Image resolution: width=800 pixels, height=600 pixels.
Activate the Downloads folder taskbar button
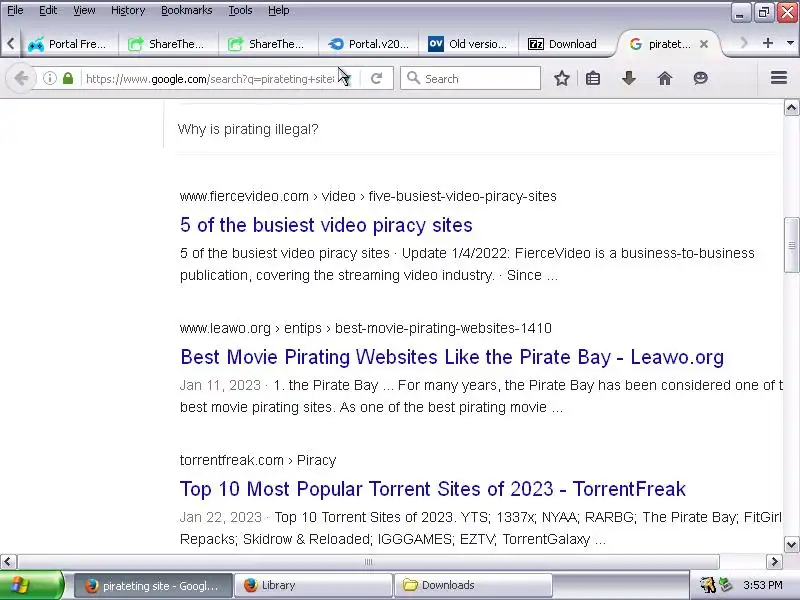click(x=473, y=586)
